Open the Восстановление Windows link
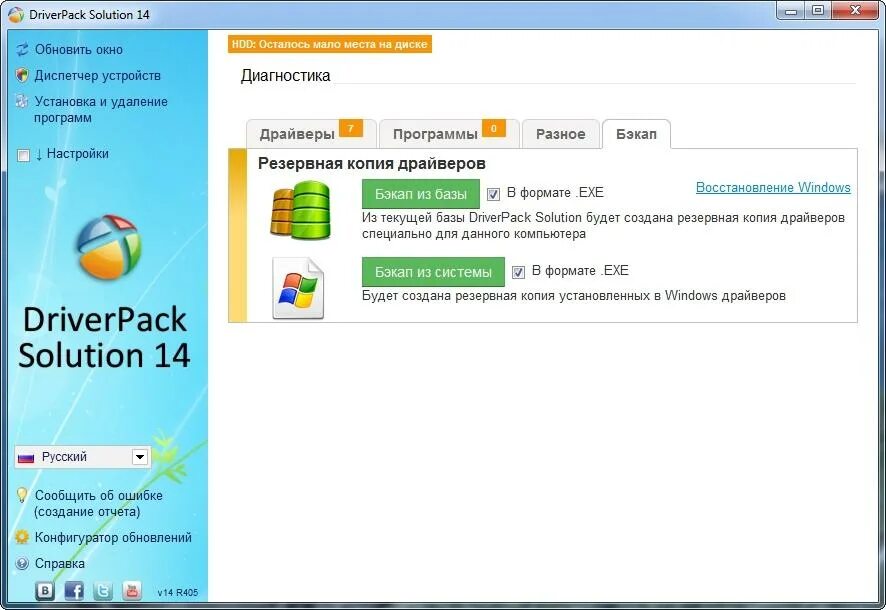886x610 pixels. pyautogui.click(x=773, y=188)
